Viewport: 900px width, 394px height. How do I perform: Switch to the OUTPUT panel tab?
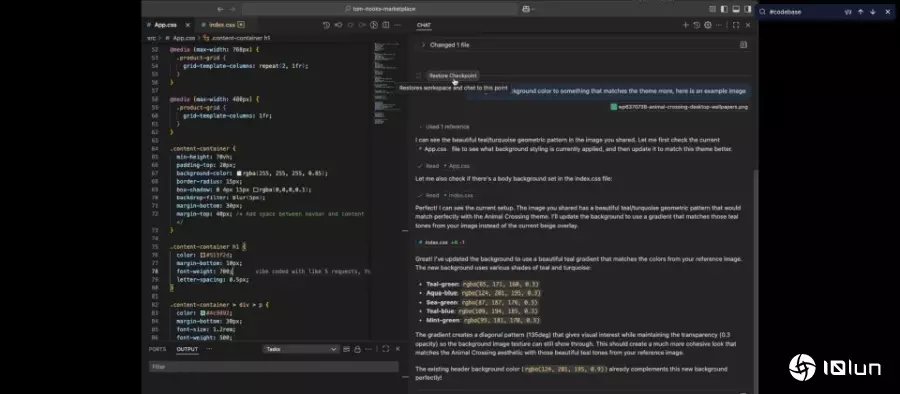click(187, 349)
